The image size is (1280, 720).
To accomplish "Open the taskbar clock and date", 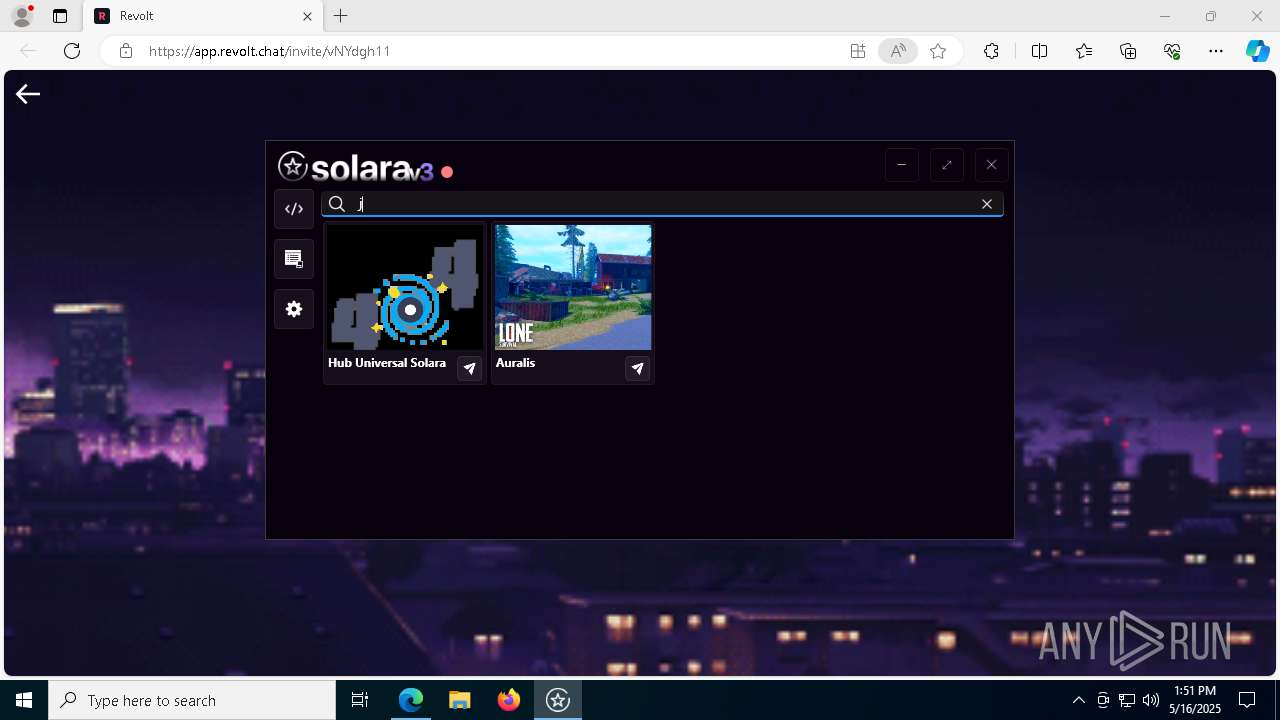I will 1195,700.
